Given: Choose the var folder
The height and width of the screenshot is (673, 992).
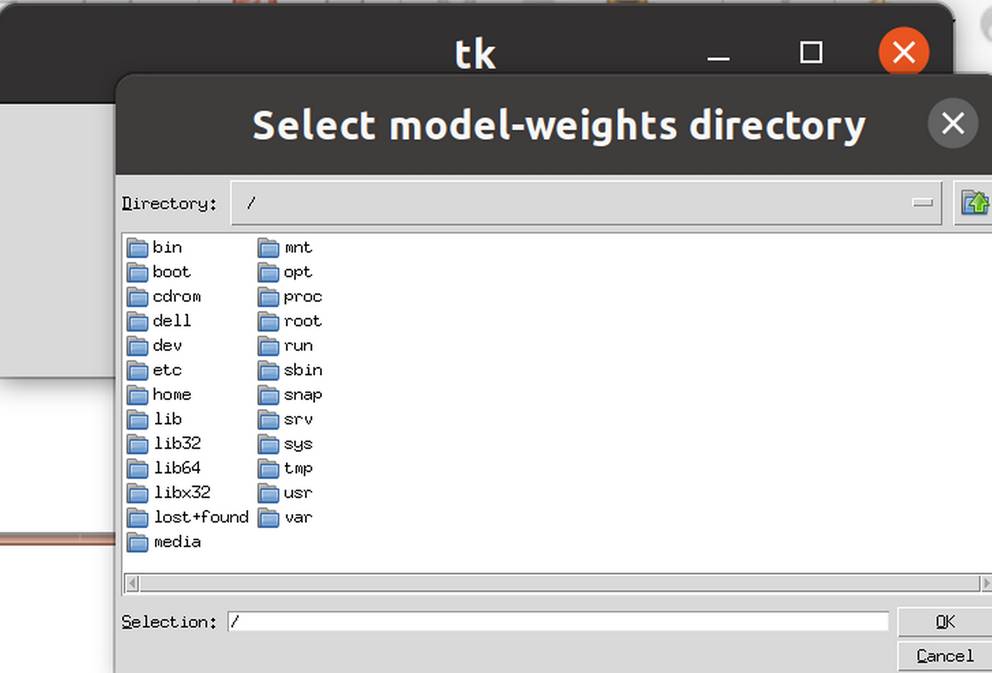Looking at the screenshot, I should click(x=297, y=517).
